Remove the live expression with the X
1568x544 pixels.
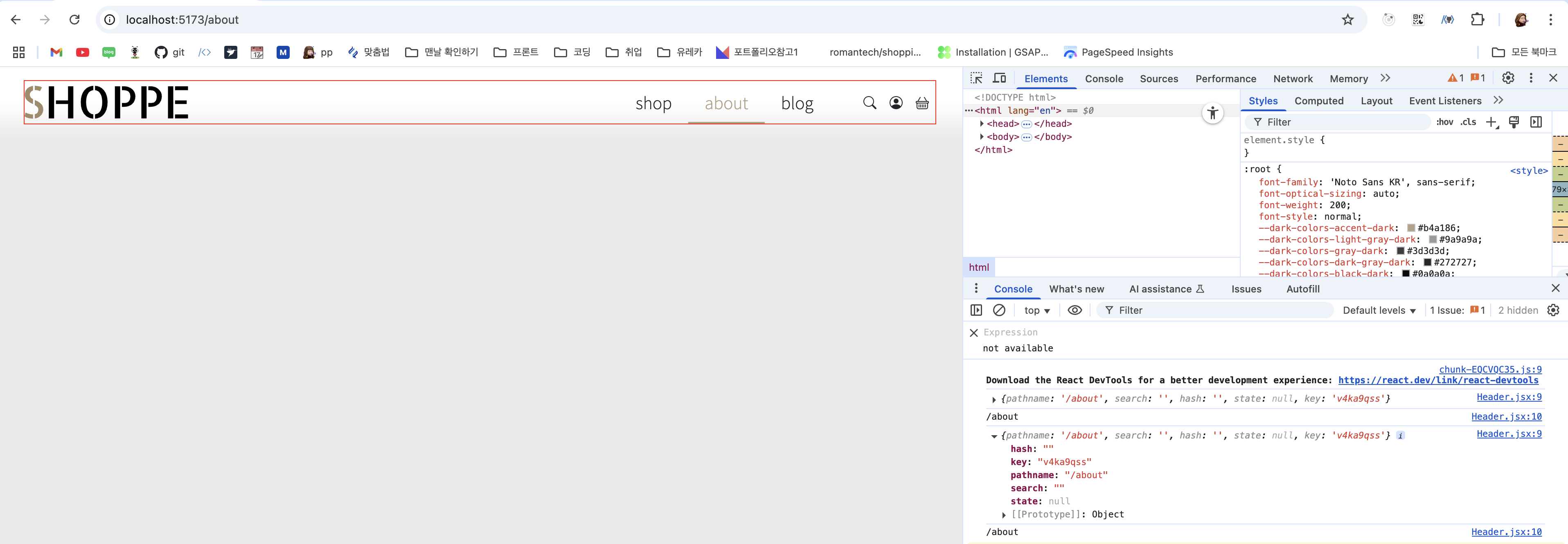pyautogui.click(x=973, y=333)
